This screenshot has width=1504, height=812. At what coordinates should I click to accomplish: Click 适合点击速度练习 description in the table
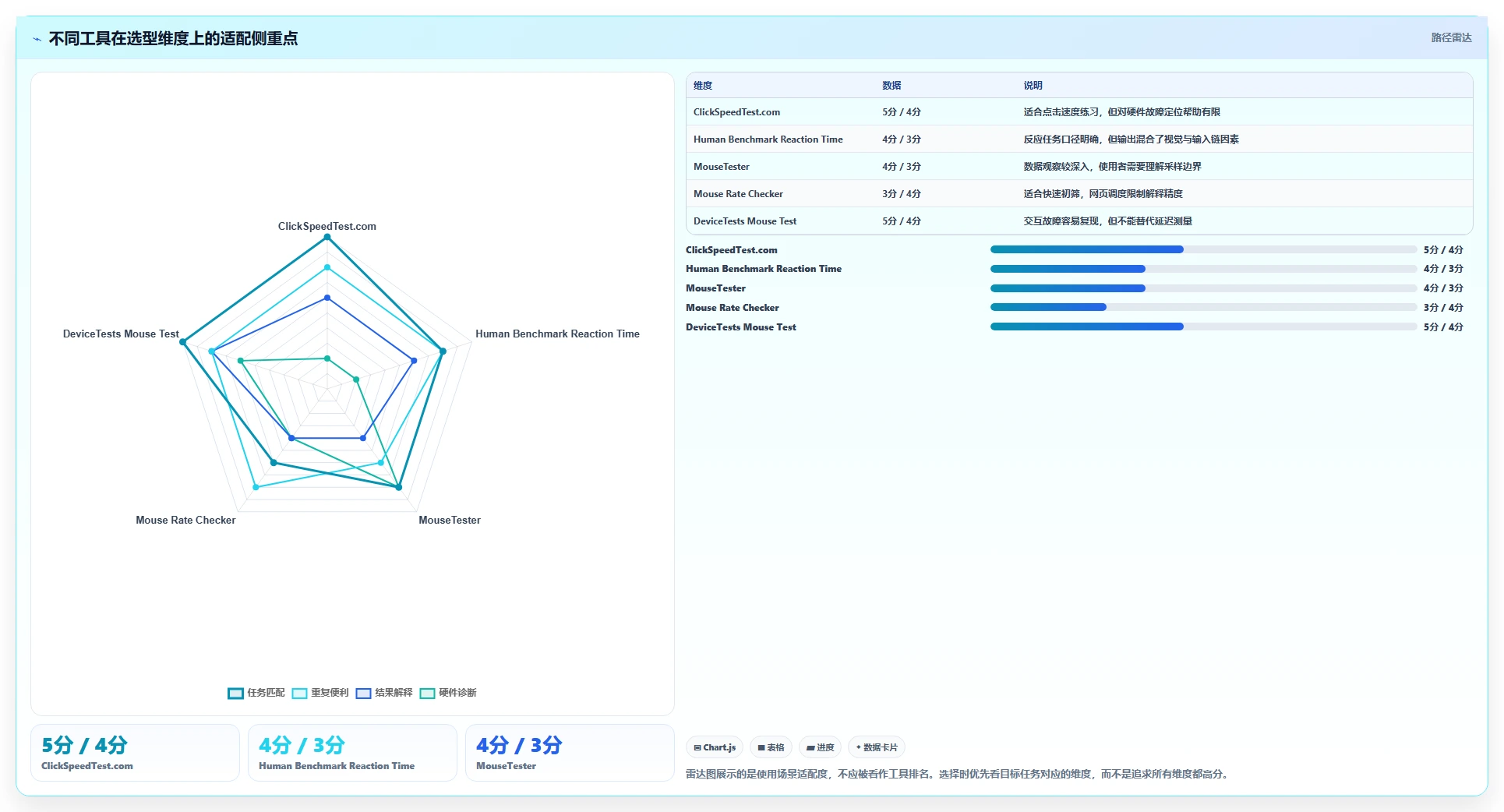pos(1122,112)
